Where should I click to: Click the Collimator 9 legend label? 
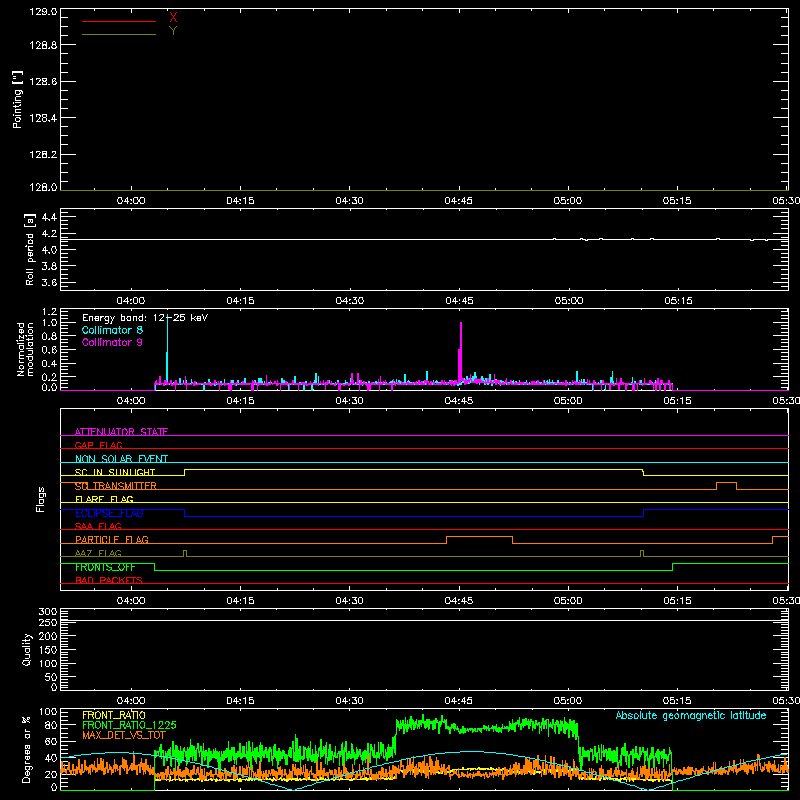pyautogui.click(x=112, y=342)
